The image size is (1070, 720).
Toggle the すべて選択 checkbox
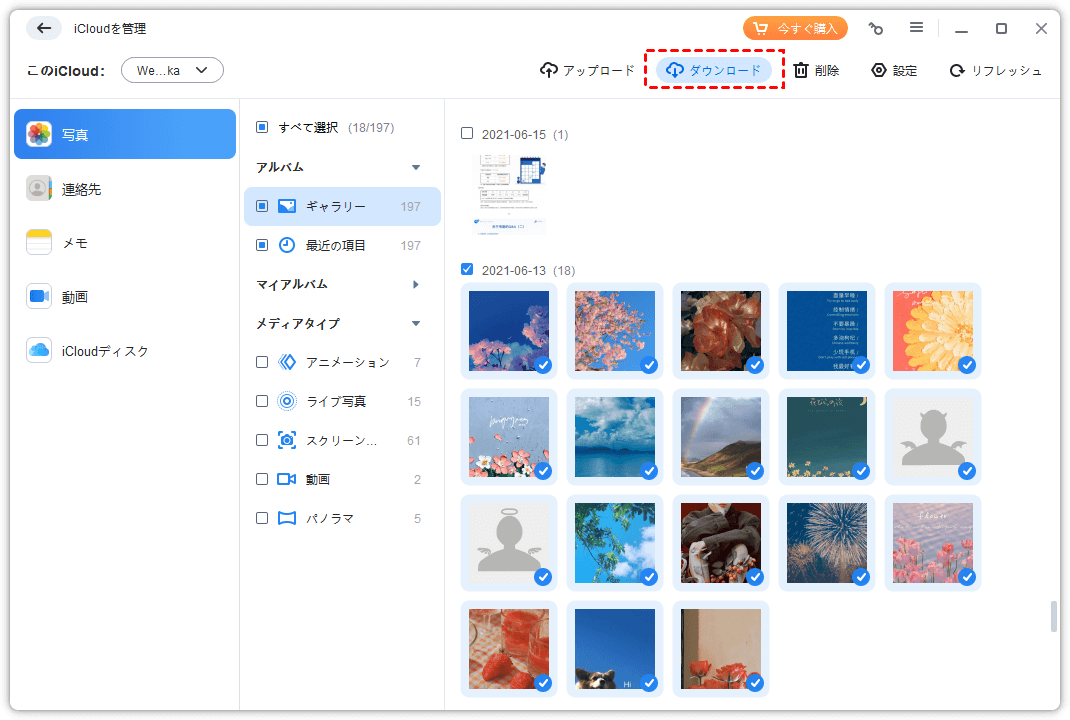click(262, 127)
